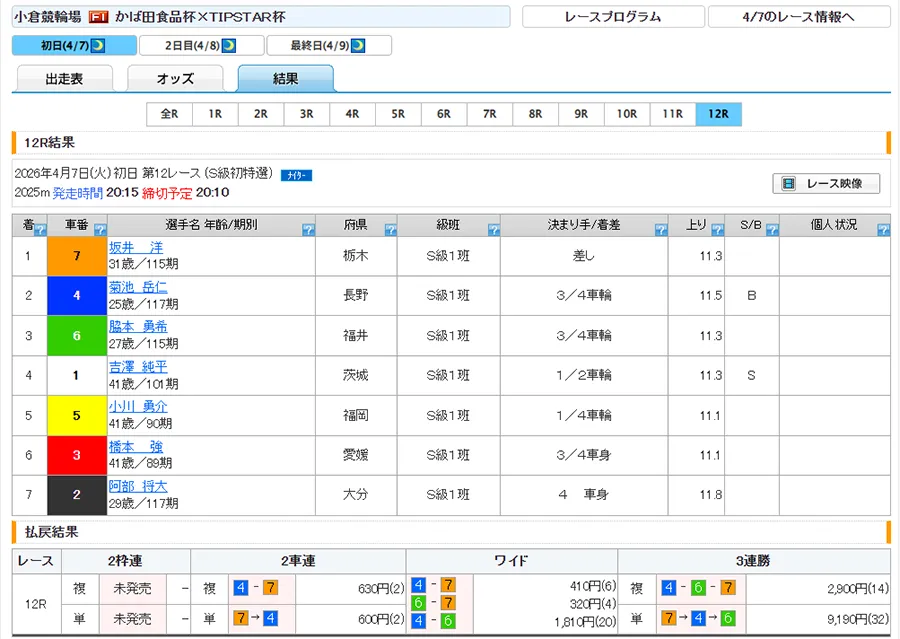Click help icon in 府県 column header
The width and height of the screenshot is (900, 639).
(389, 230)
